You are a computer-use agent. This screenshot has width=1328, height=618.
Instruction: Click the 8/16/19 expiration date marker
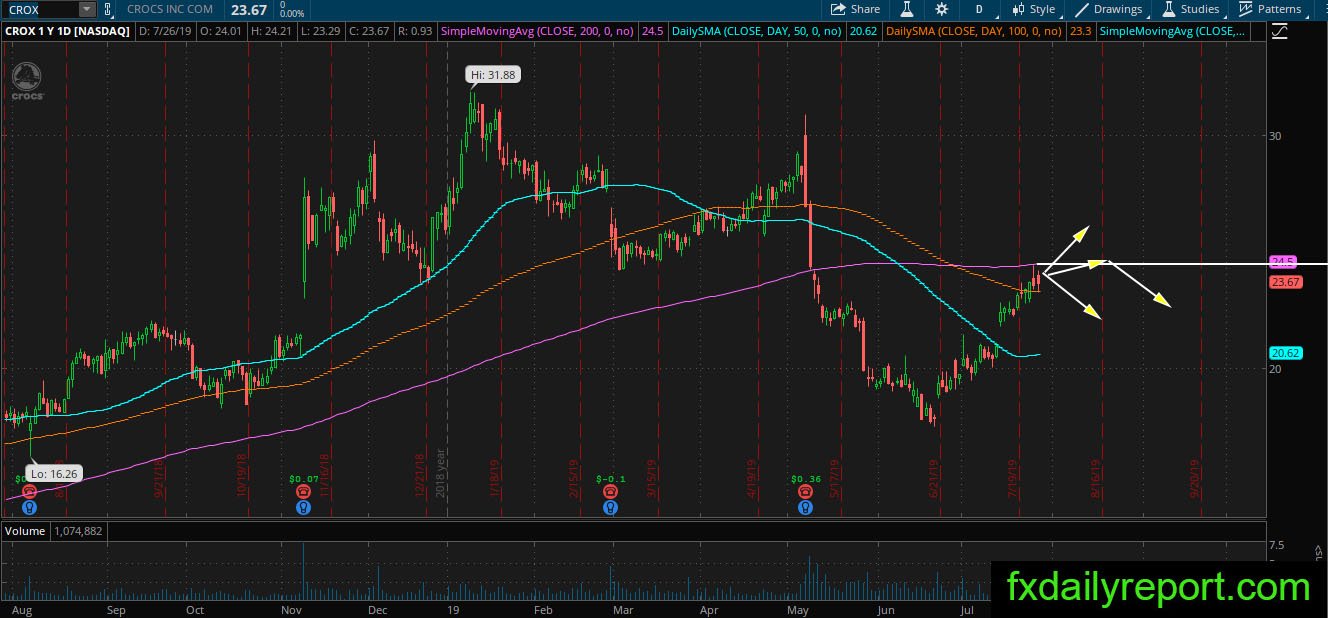pyautogui.click(x=1096, y=479)
